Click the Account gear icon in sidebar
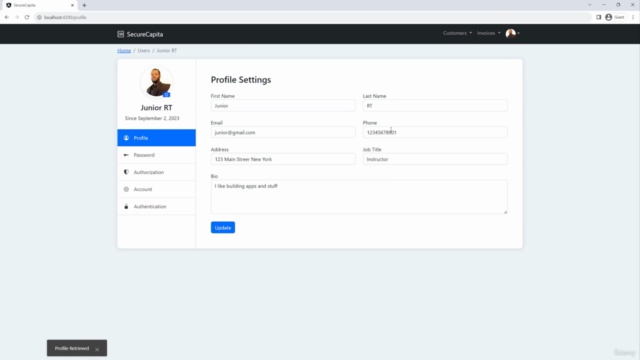This screenshot has height=360, width=640. pos(126,189)
